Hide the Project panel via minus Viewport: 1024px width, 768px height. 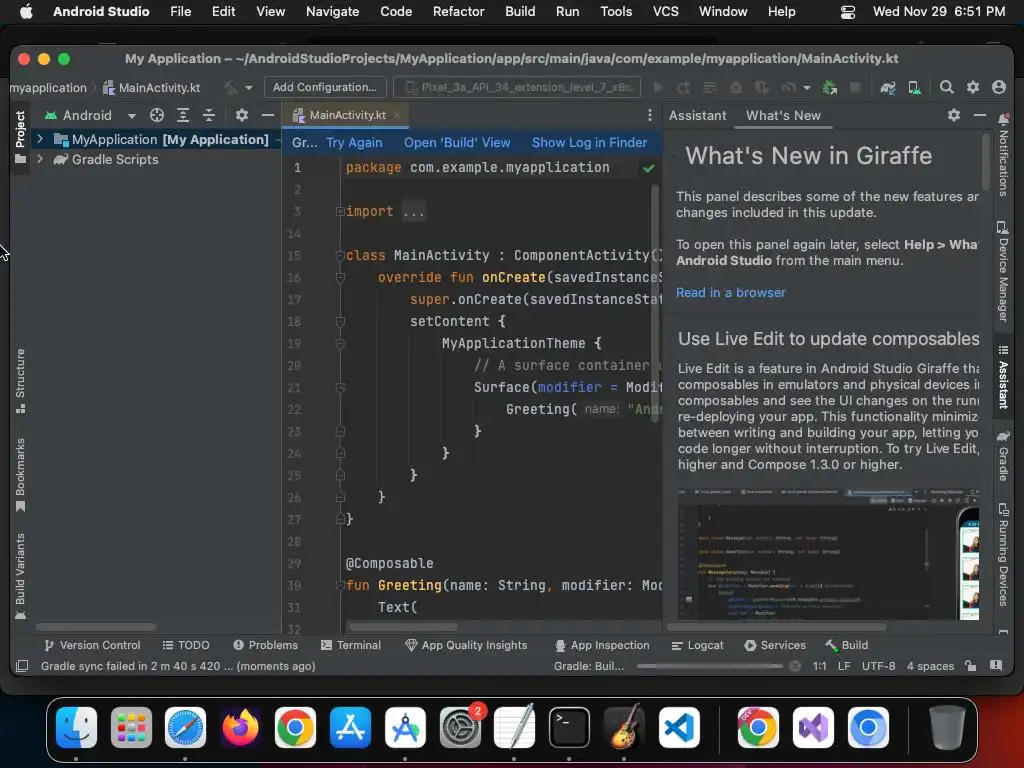point(268,116)
